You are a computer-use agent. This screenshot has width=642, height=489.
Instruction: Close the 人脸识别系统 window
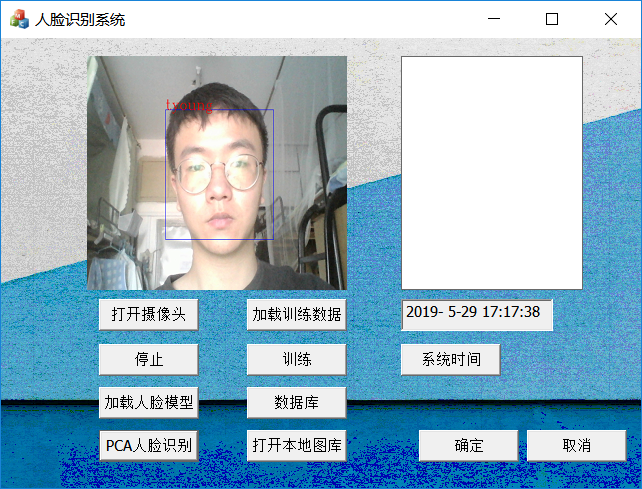coord(611,19)
